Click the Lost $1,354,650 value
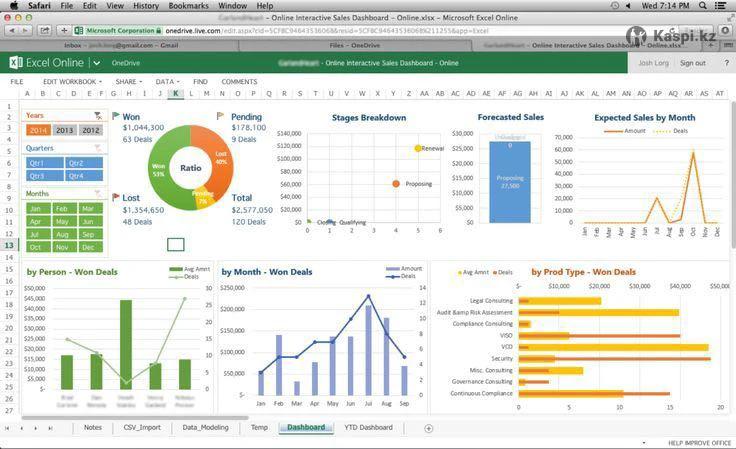The width and height of the screenshot is (736, 449). (x=143, y=210)
